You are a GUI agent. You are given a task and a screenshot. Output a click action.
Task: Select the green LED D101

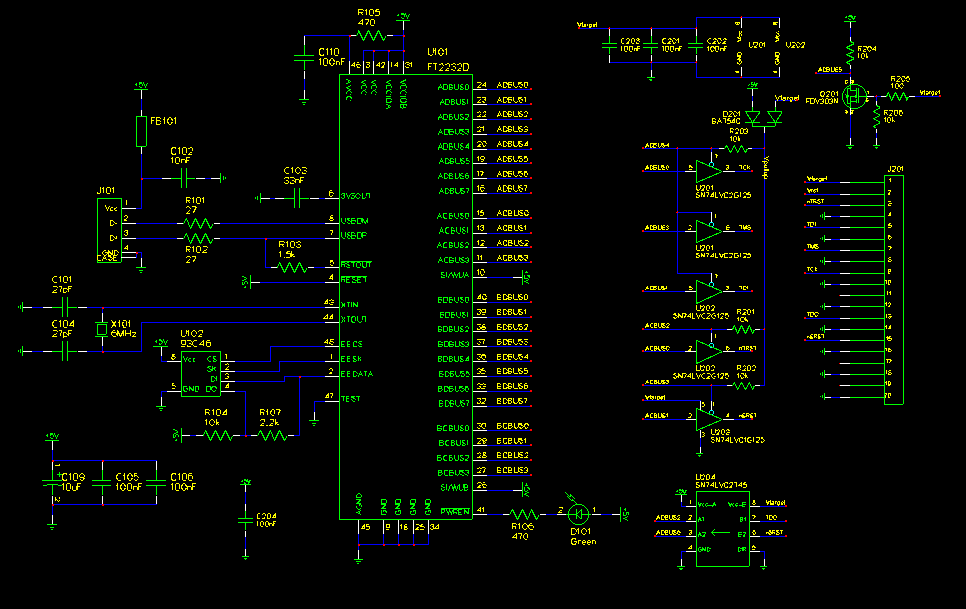click(578, 513)
